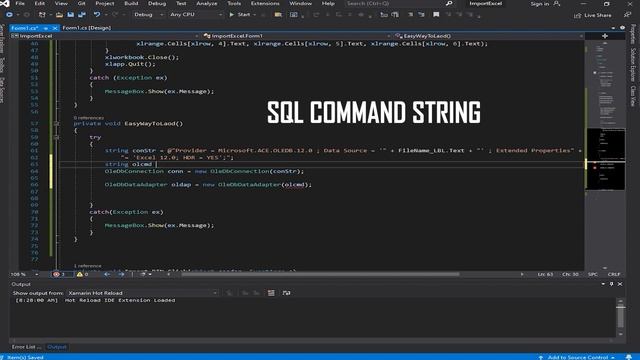Open the ImportExcel.Form1 type dropdown
The height and width of the screenshot is (360, 640).
297,36
